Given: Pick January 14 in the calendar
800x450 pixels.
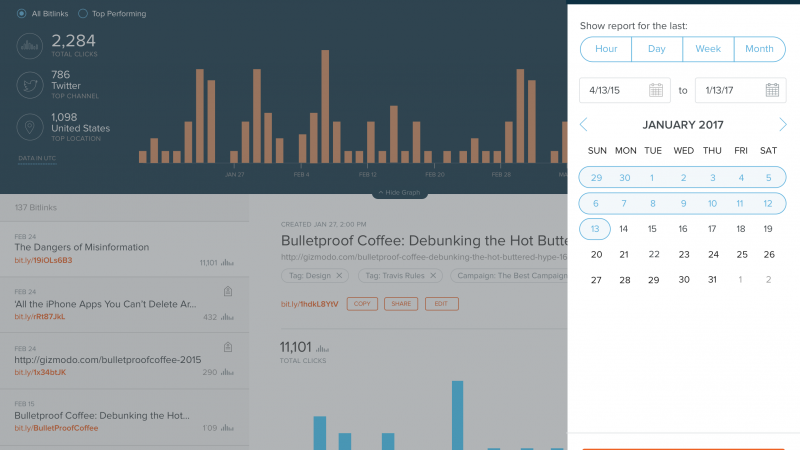Looking at the screenshot, I should (x=623, y=229).
